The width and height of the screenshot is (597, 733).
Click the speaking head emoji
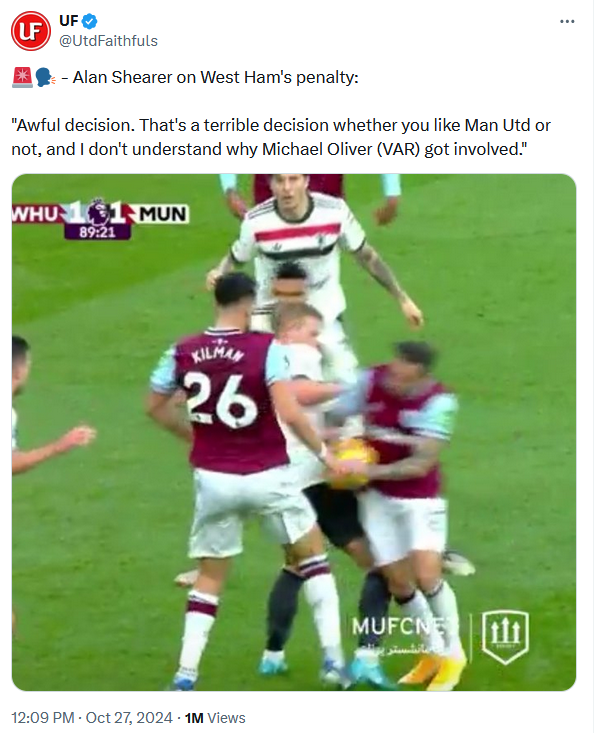[x=45, y=78]
